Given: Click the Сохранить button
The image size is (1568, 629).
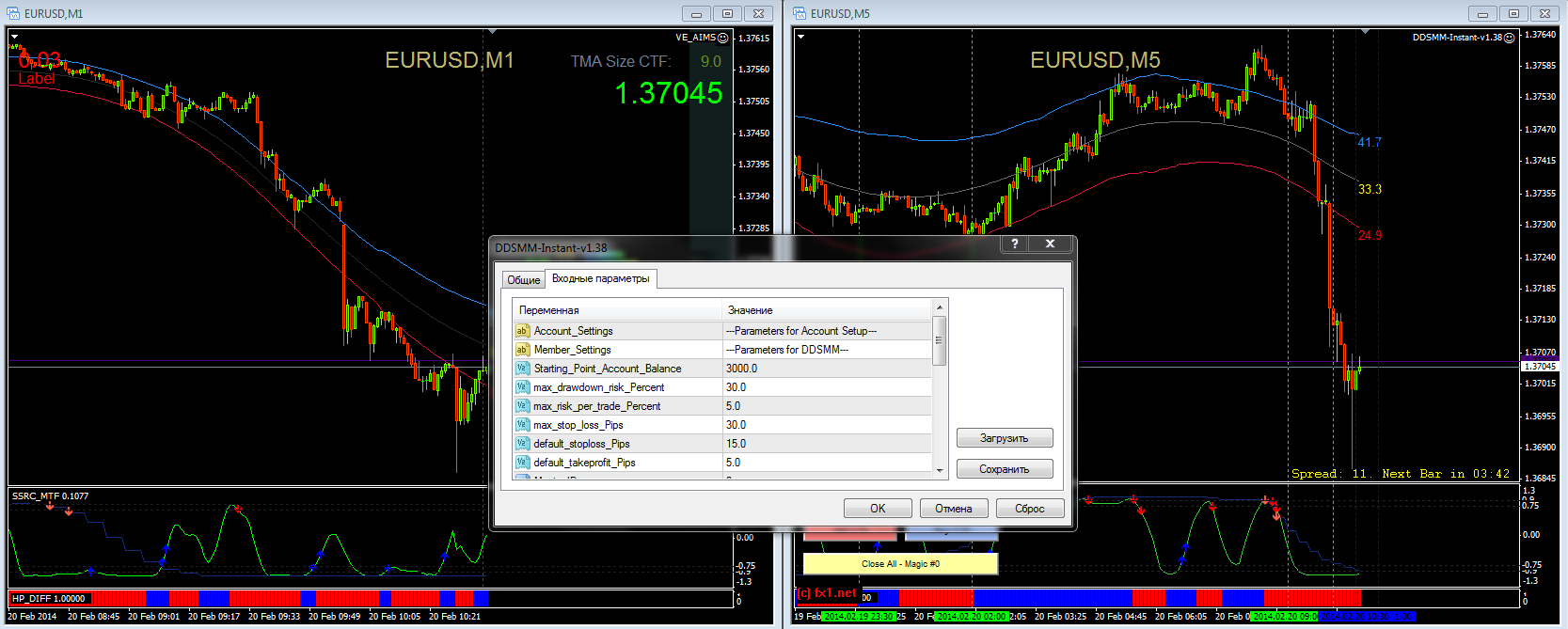Looking at the screenshot, I should (1005, 469).
